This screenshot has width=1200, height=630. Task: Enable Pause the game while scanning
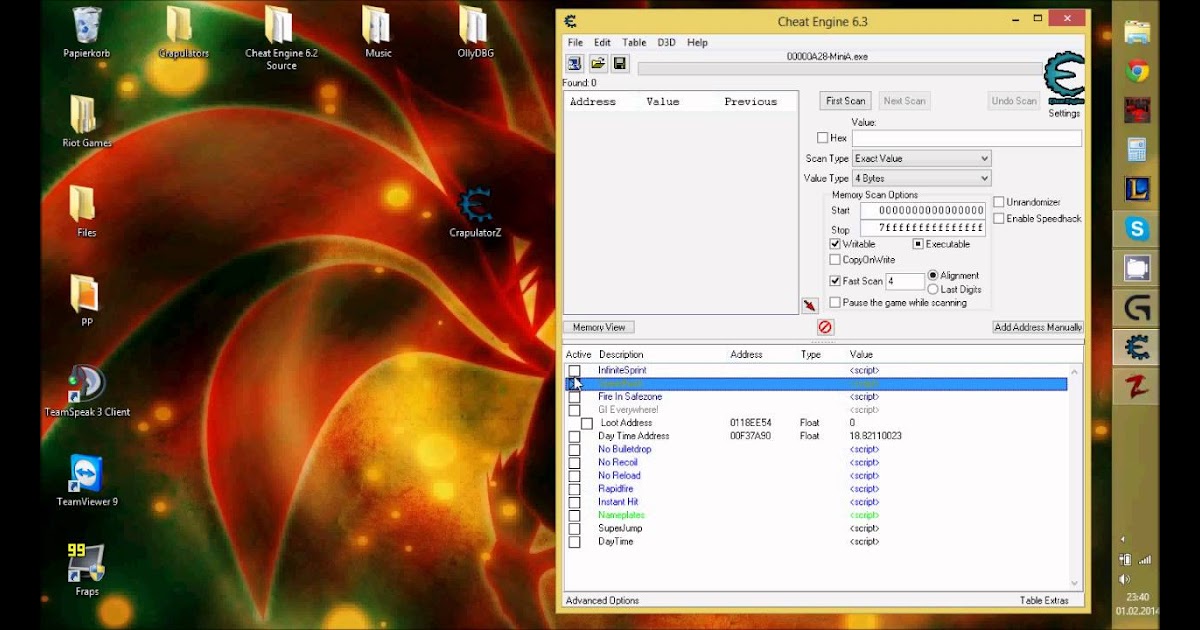point(835,302)
